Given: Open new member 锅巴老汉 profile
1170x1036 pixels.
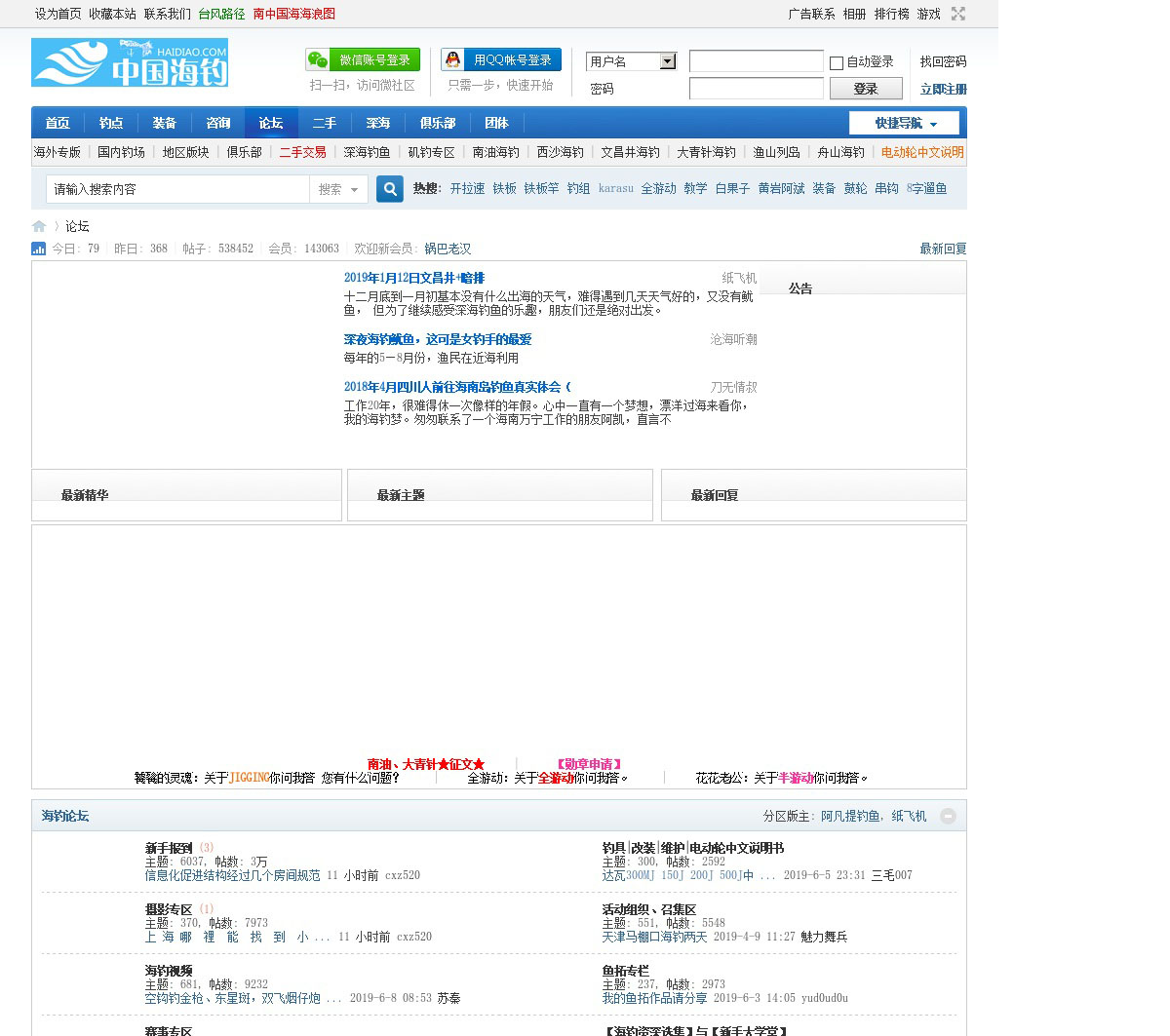Looking at the screenshot, I should (x=448, y=249).
